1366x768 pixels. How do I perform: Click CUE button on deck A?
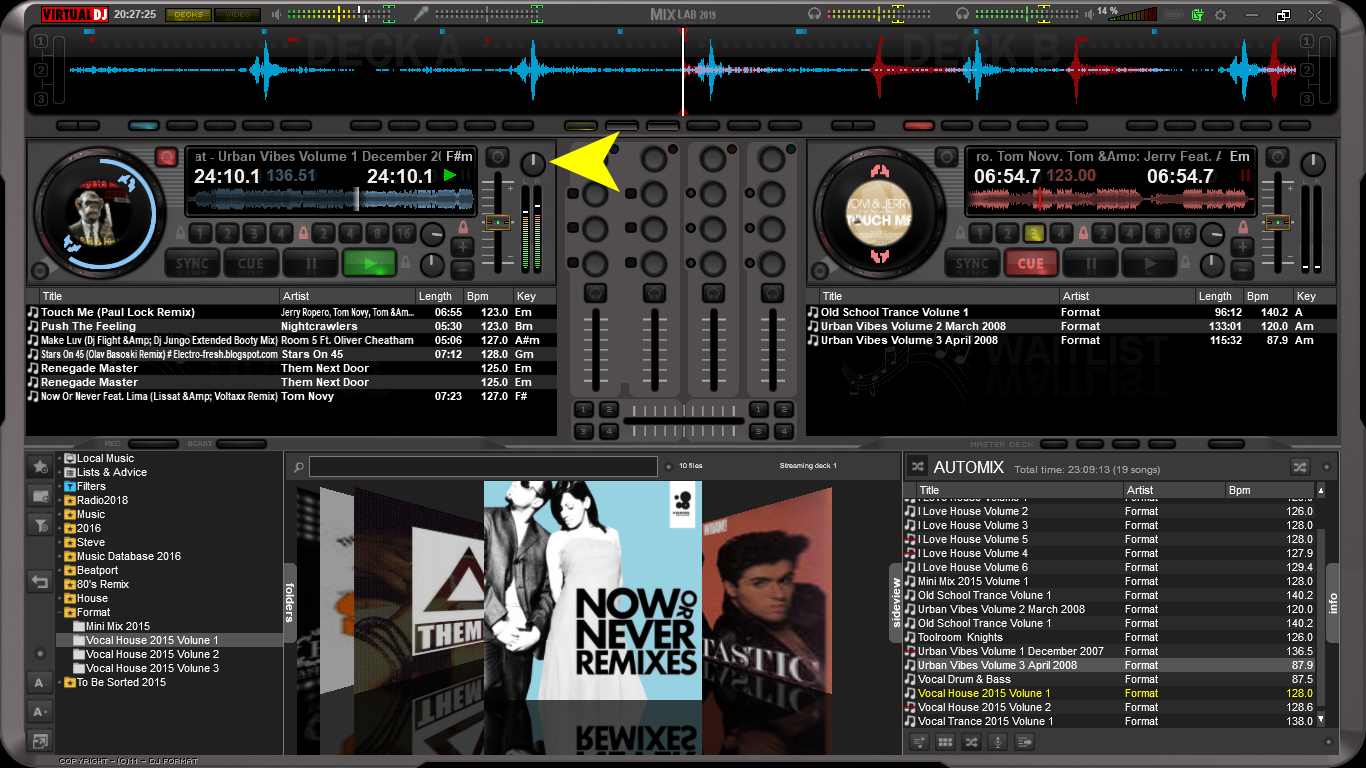tap(251, 264)
